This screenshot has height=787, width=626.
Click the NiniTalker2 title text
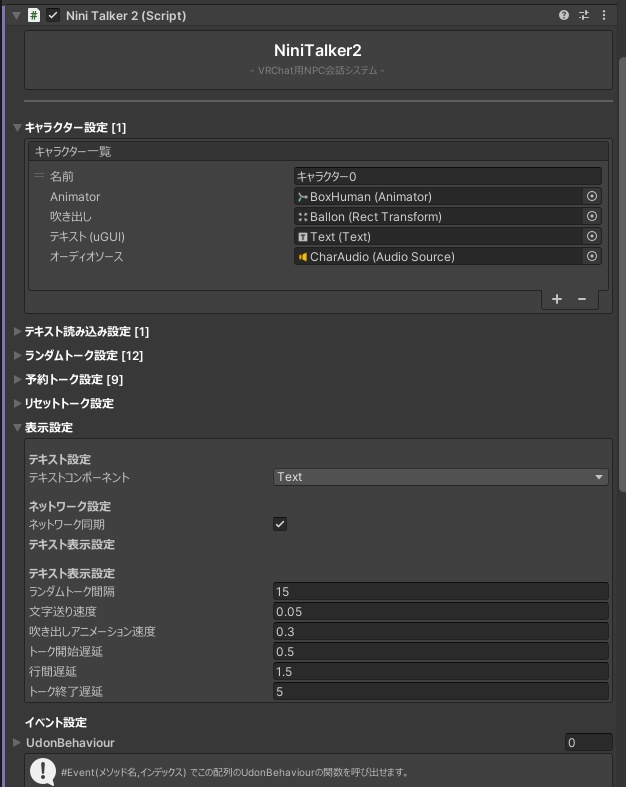click(x=318, y=50)
